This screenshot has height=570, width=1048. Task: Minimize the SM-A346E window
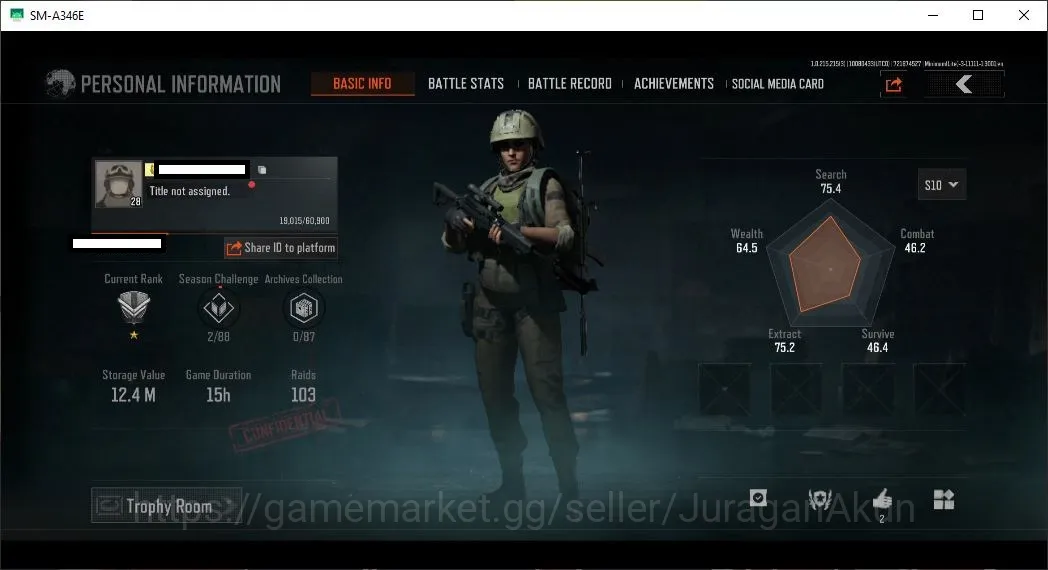point(933,15)
